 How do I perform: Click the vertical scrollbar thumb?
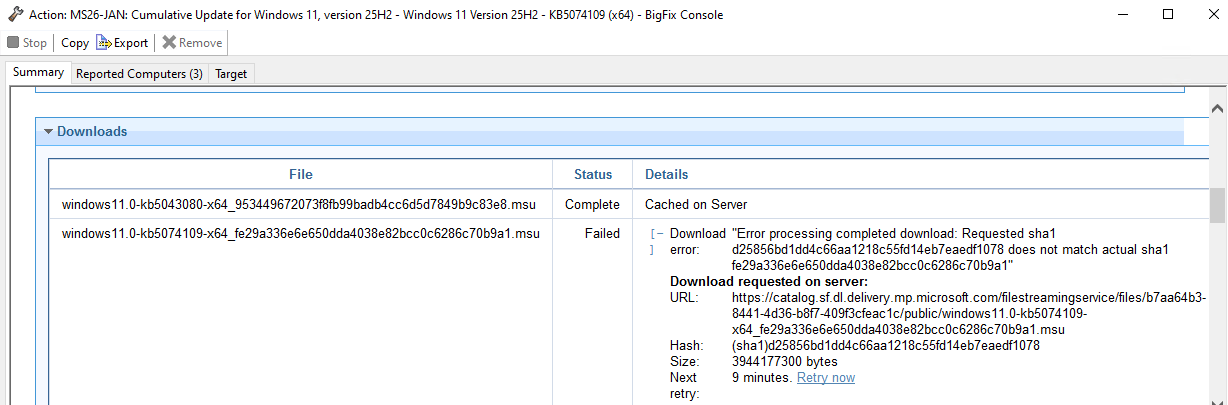(x=1217, y=205)
